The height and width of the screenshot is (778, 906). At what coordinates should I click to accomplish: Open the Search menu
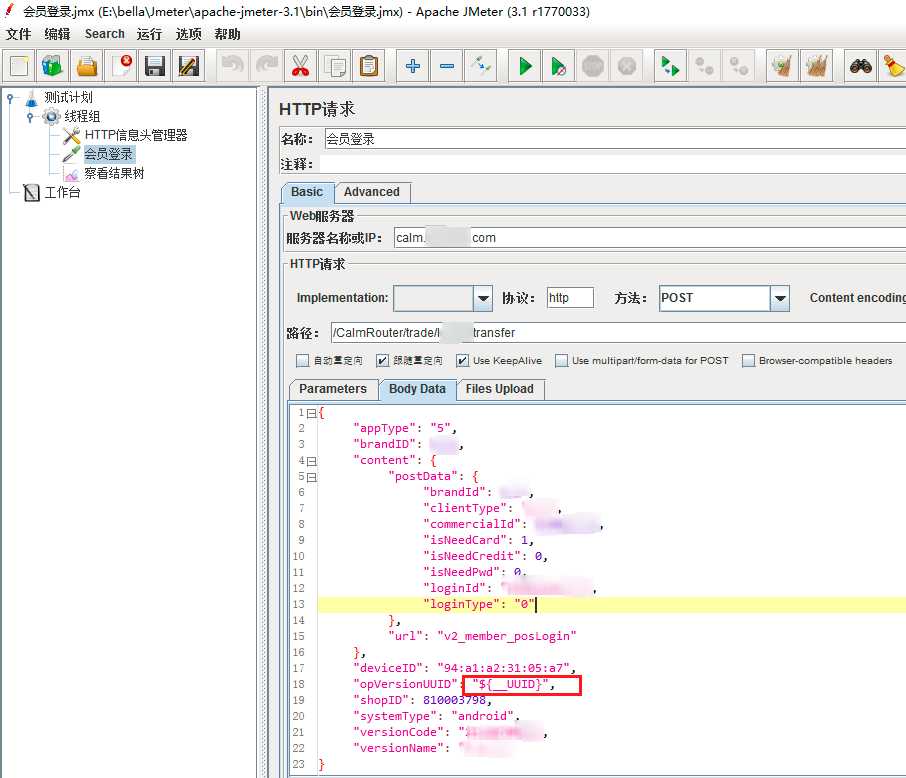105,34
